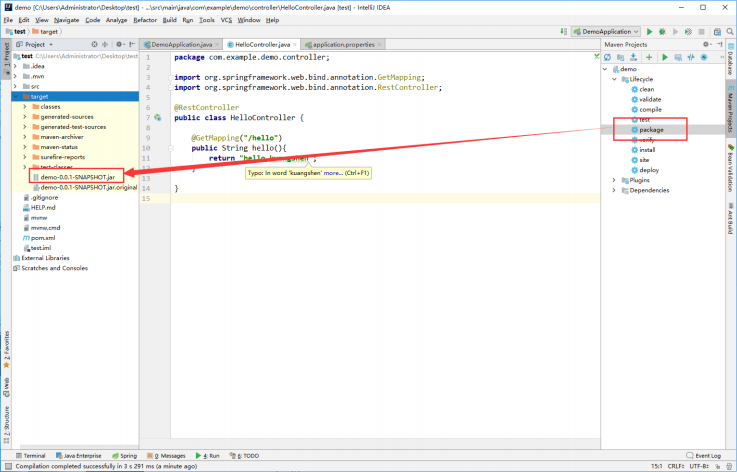737x472 pixels.
Task: Select Maven clean lifecycle phase
Action: point(646,89)
